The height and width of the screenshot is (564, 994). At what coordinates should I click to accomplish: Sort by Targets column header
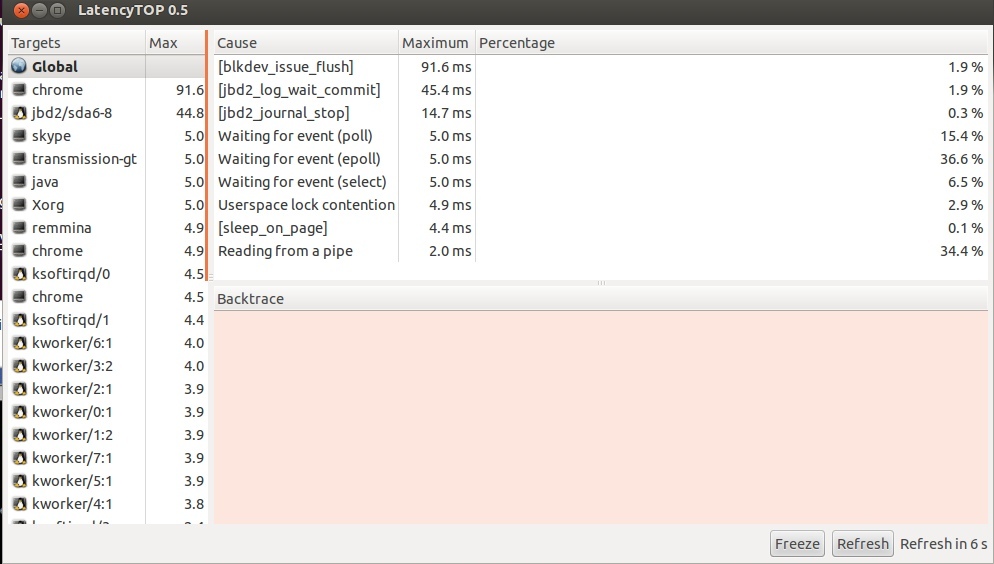pos(77,42)
